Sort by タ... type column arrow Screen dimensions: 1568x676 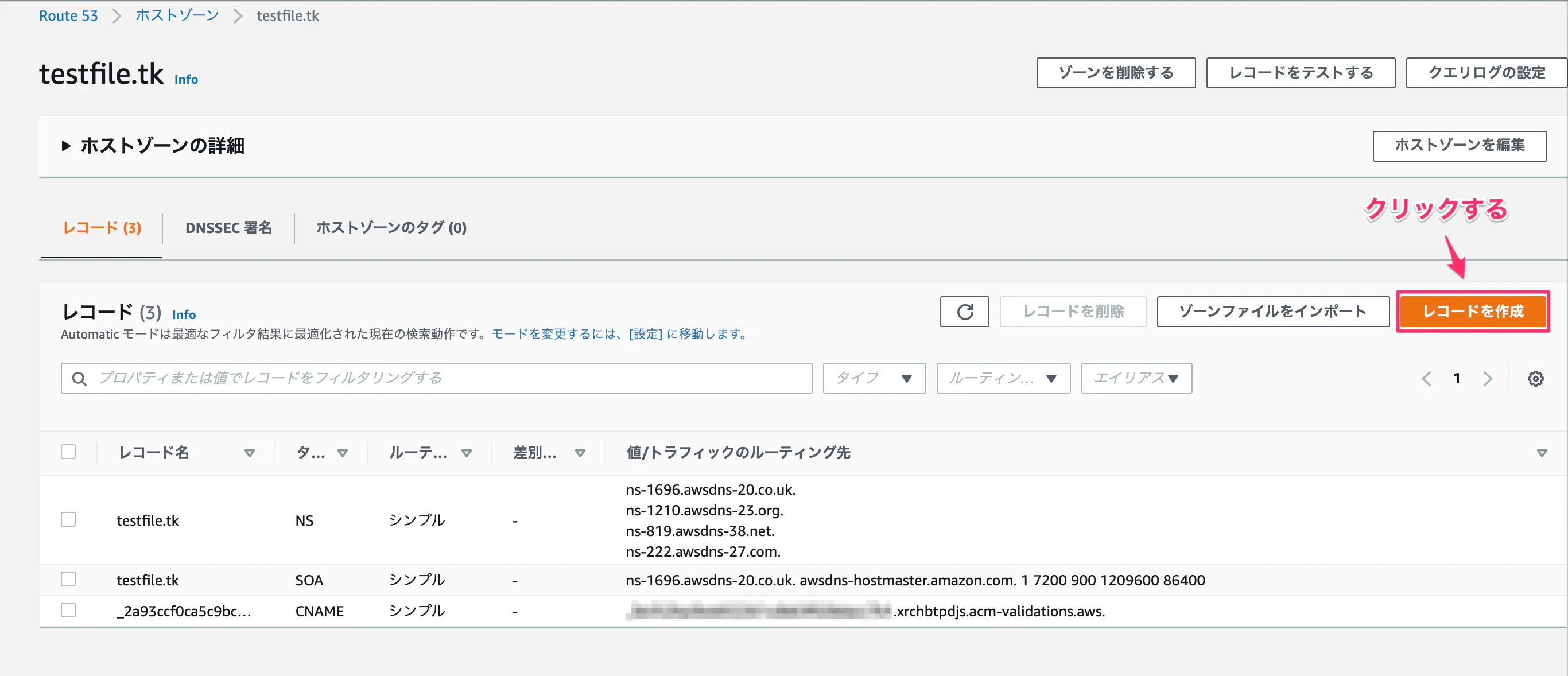point(343,453)
